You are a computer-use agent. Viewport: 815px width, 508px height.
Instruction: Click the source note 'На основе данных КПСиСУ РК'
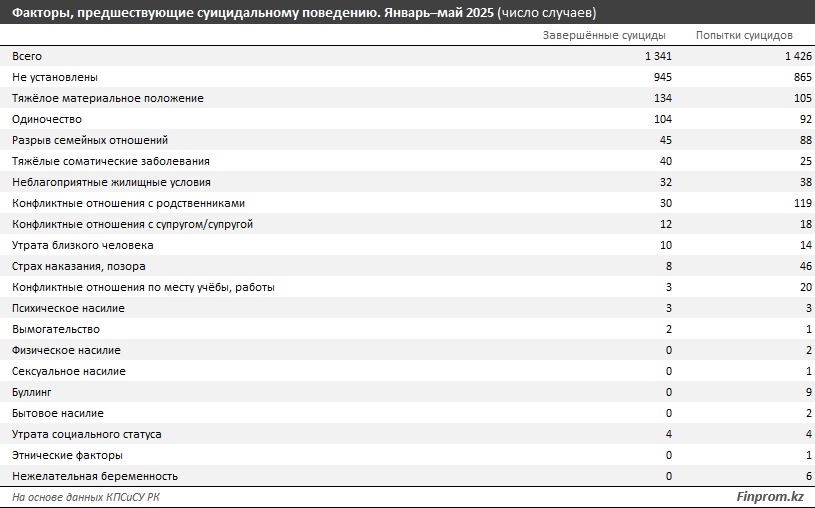pyautogui.click(x=86, y=497)
